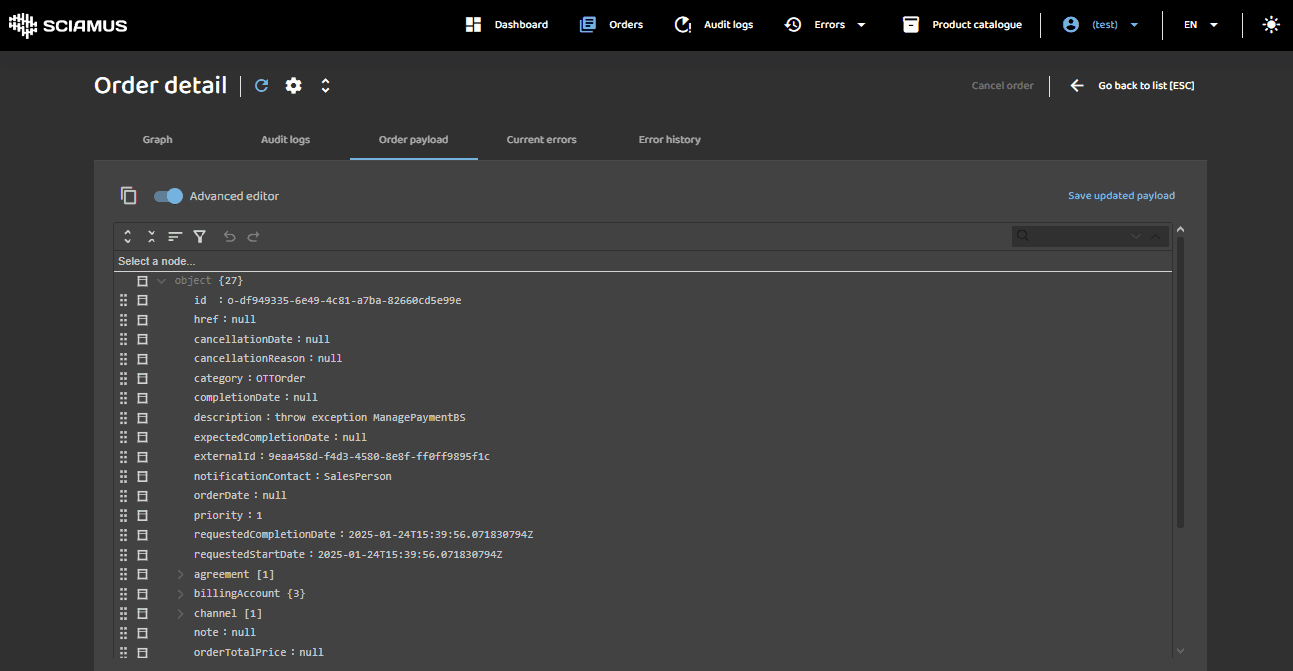Click the filter icon in editor toolbar
The image size is (1293, 671).
point(200,237)
